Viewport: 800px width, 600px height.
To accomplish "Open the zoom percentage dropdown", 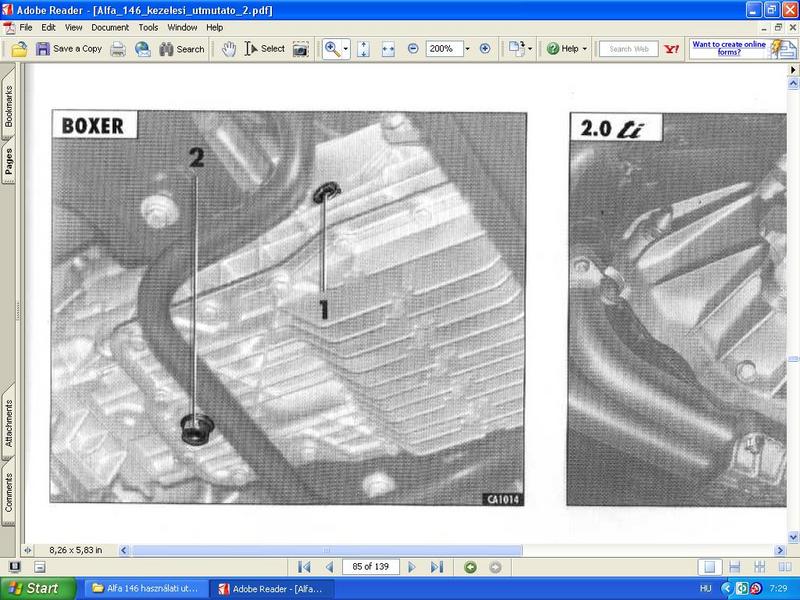I will 467,49.
